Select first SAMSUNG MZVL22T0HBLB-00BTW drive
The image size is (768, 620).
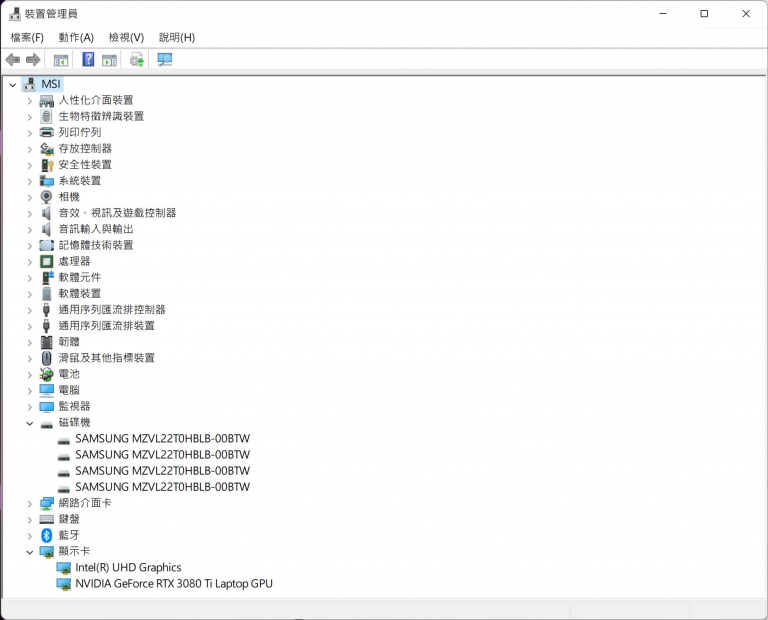tap(163, 438)
